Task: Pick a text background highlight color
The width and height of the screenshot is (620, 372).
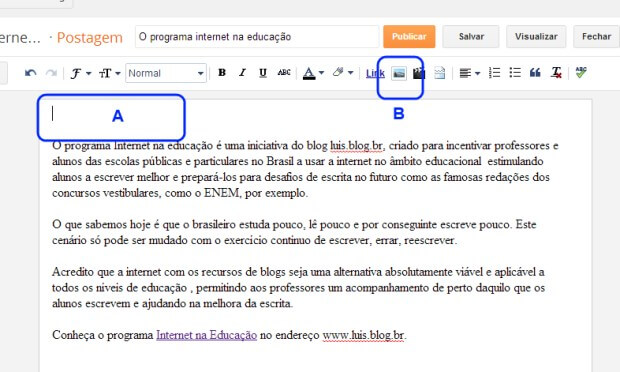Action: pos(338,72)
